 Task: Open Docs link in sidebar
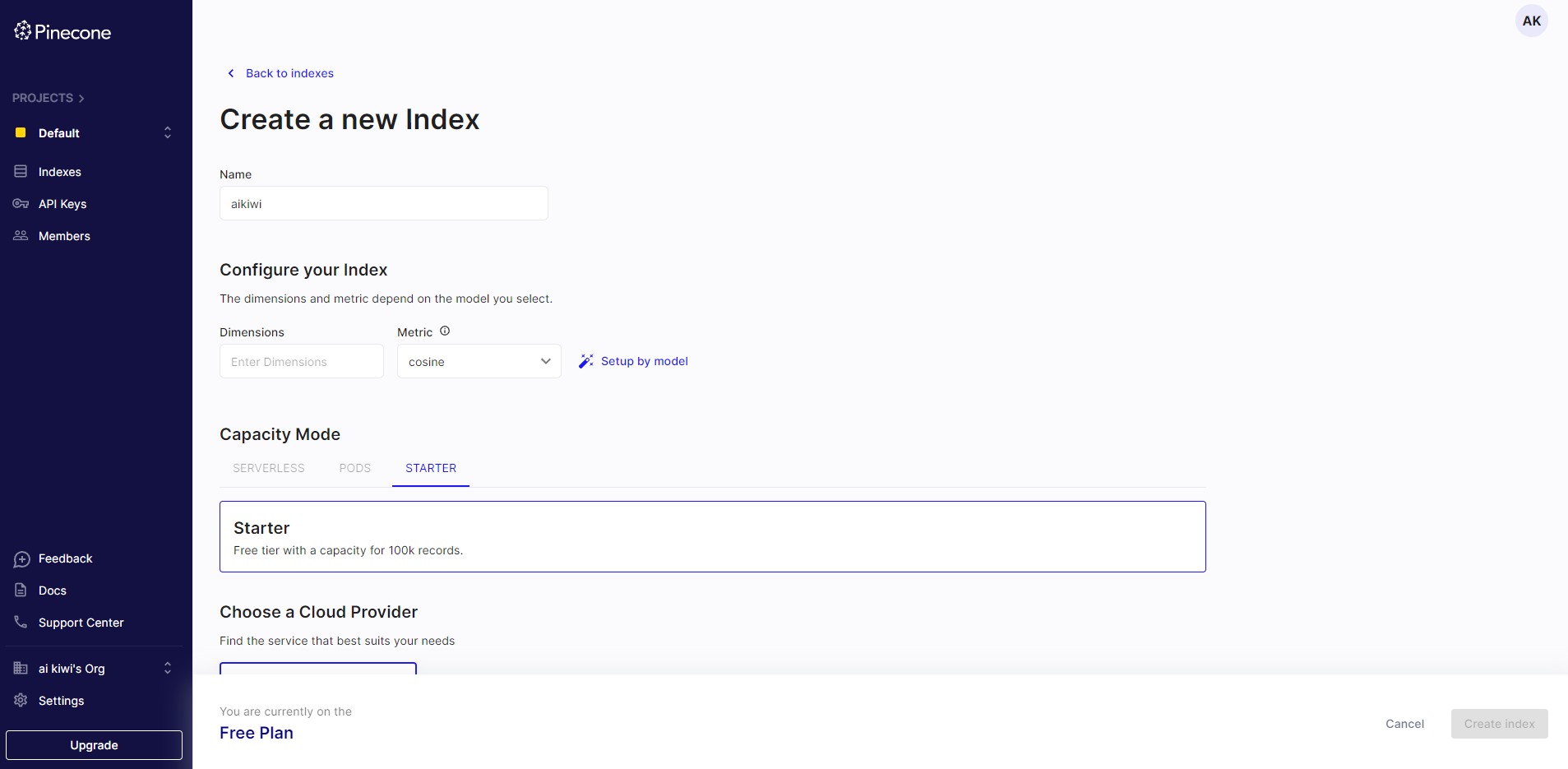[x=53, y=591]
